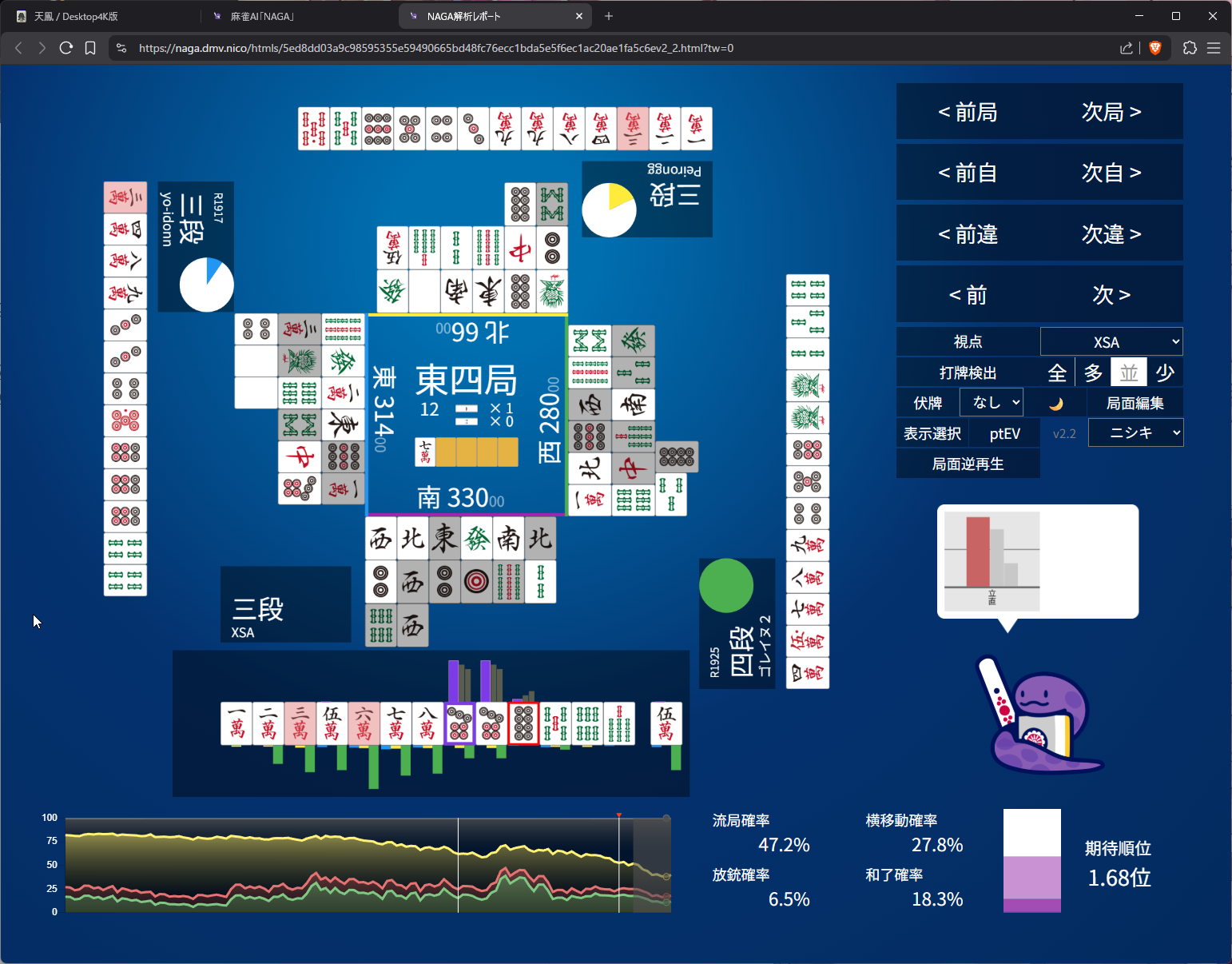The width and height of the screenshot is (1232, 964).
Task: Set discard detection level to 全
Action: pos(1057,372)
